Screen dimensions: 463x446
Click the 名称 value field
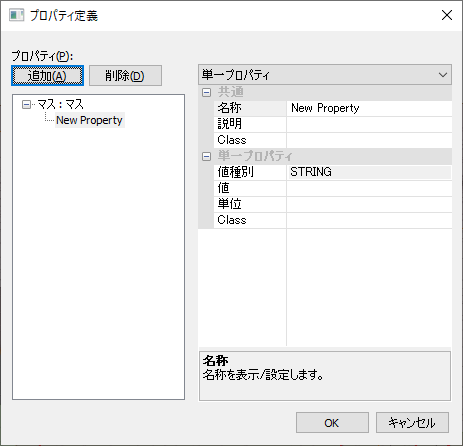pos(369,108)
